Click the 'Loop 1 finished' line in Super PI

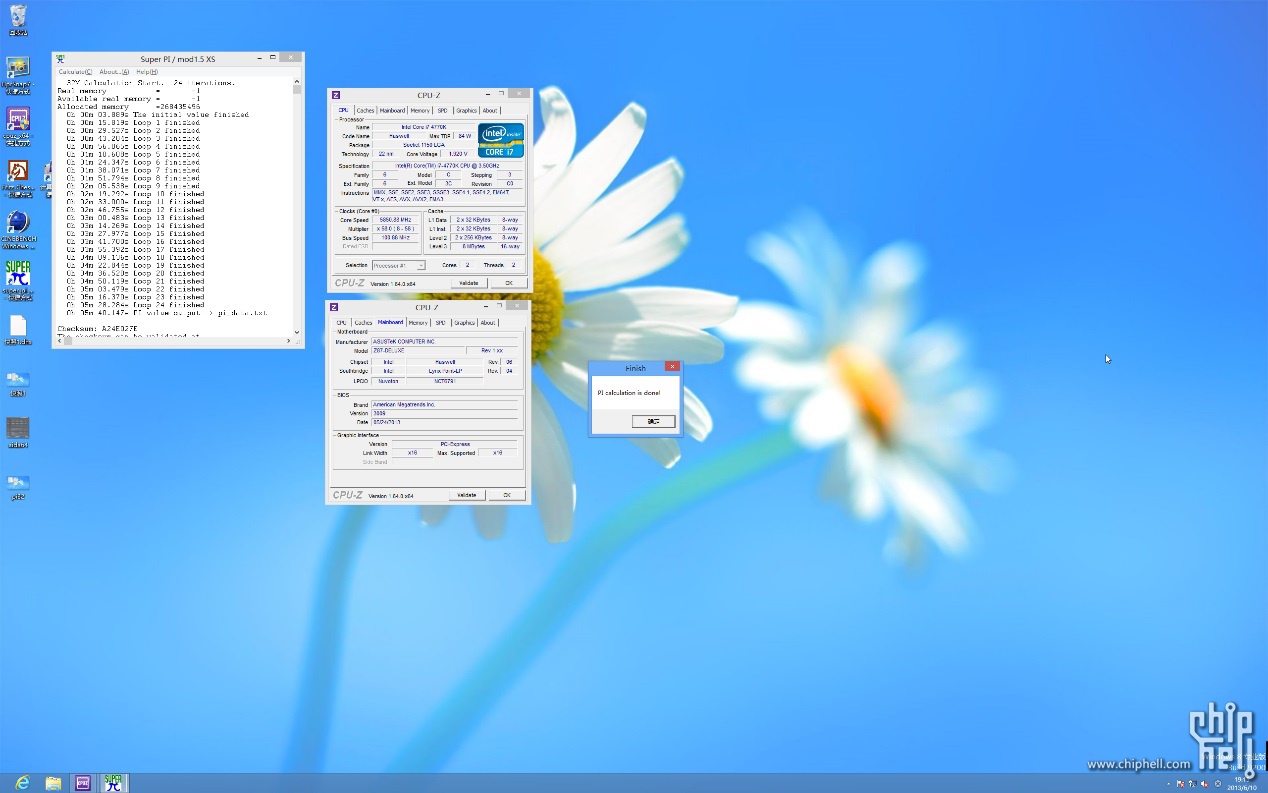(133, 122)
